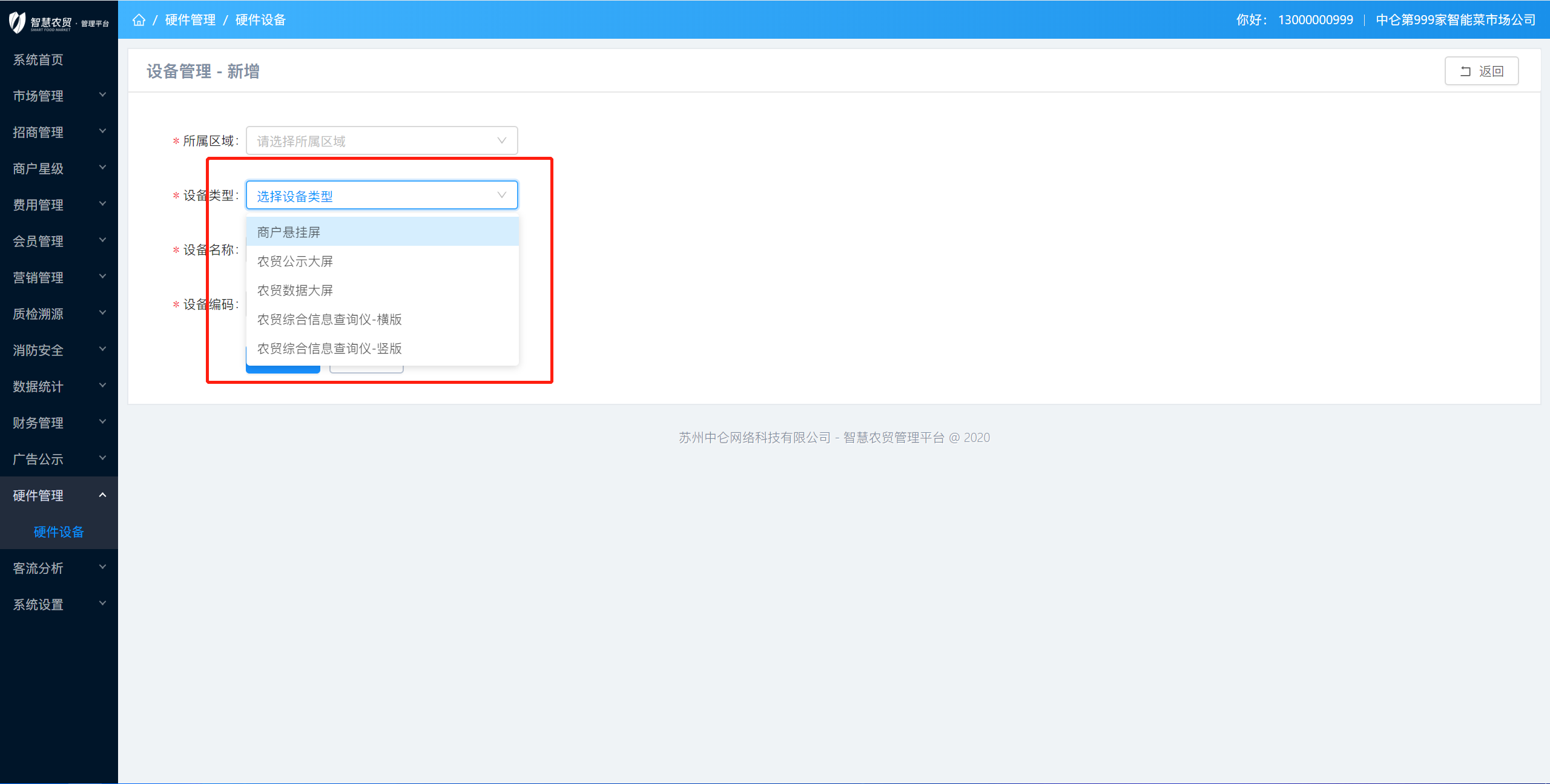Collapse the 设备类型 device type dropdown
1550x784 pixels.
coord(501,195)
